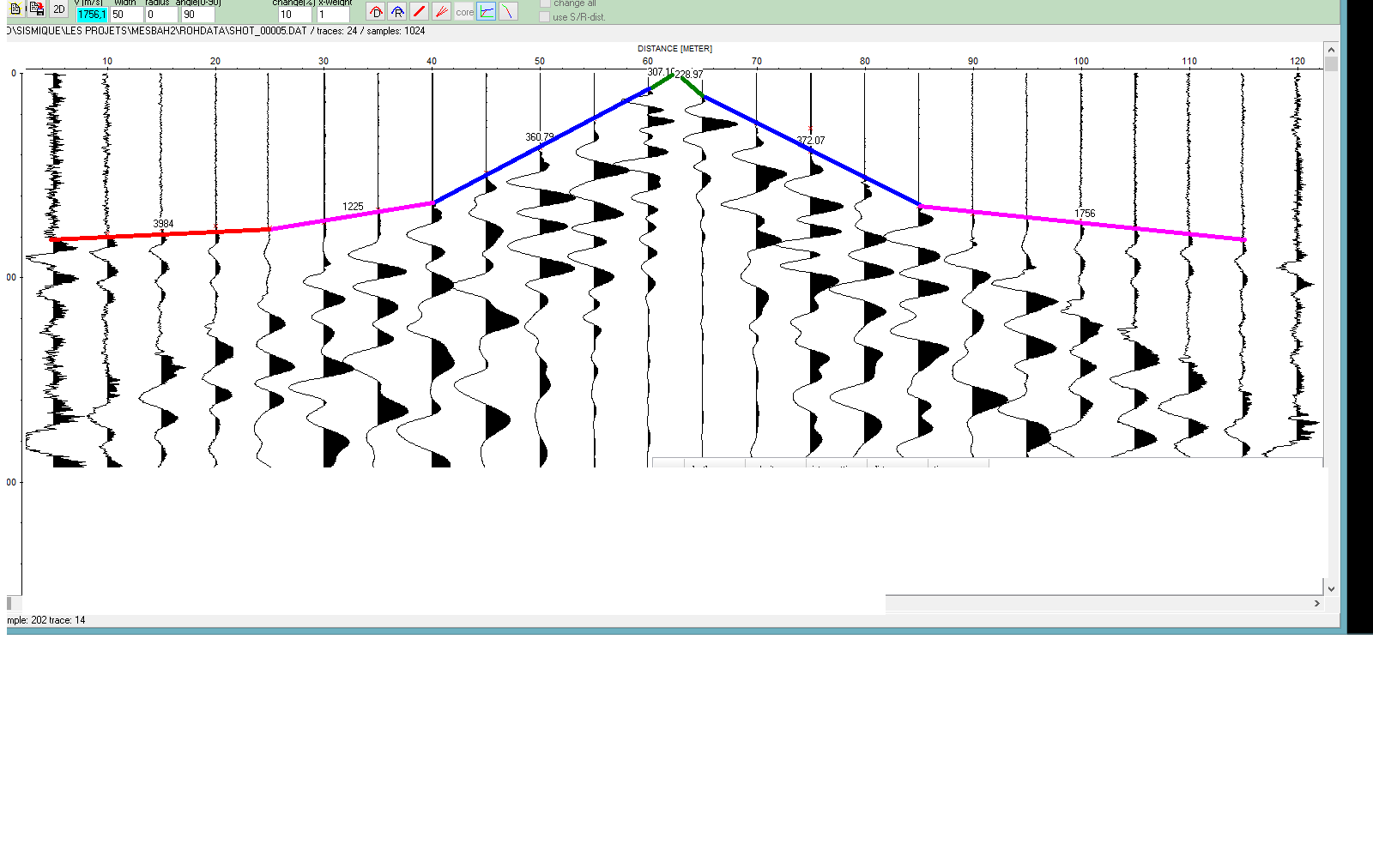Click the change percent field containing 10
The width and height of the screenshot is (1373, 868).
tap(294, 15)
